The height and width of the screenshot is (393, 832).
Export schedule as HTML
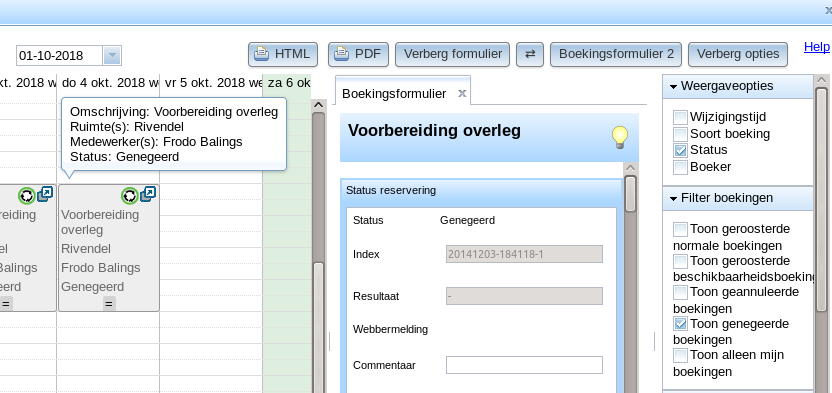click(x=283, y=54)
